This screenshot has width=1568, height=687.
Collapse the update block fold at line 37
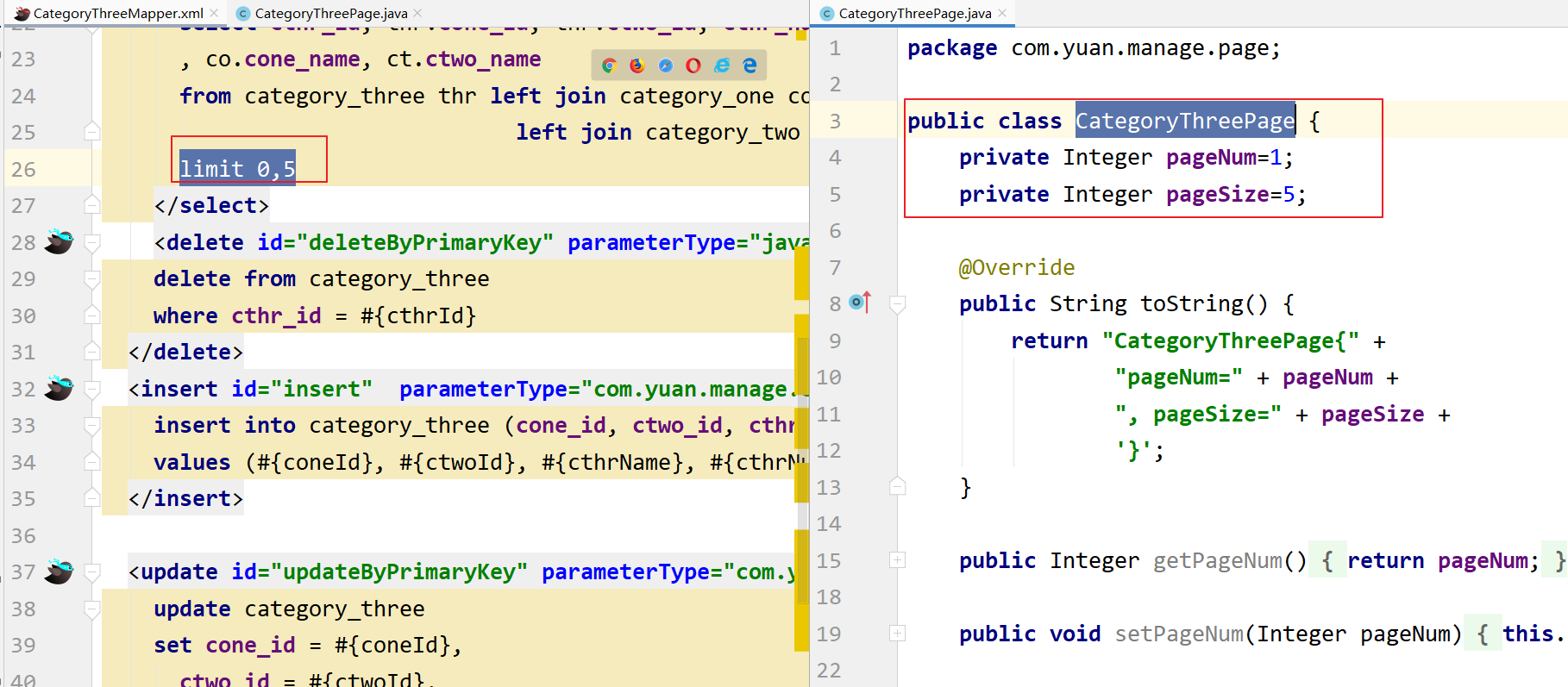(x=92, y=571)
